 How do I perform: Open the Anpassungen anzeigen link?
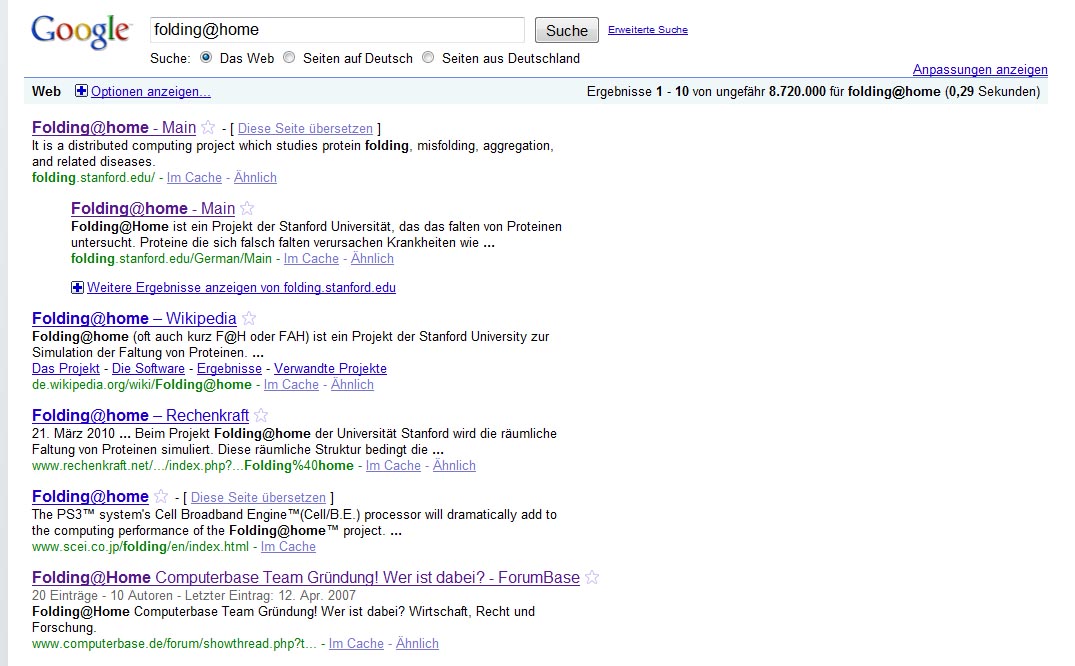980,69
